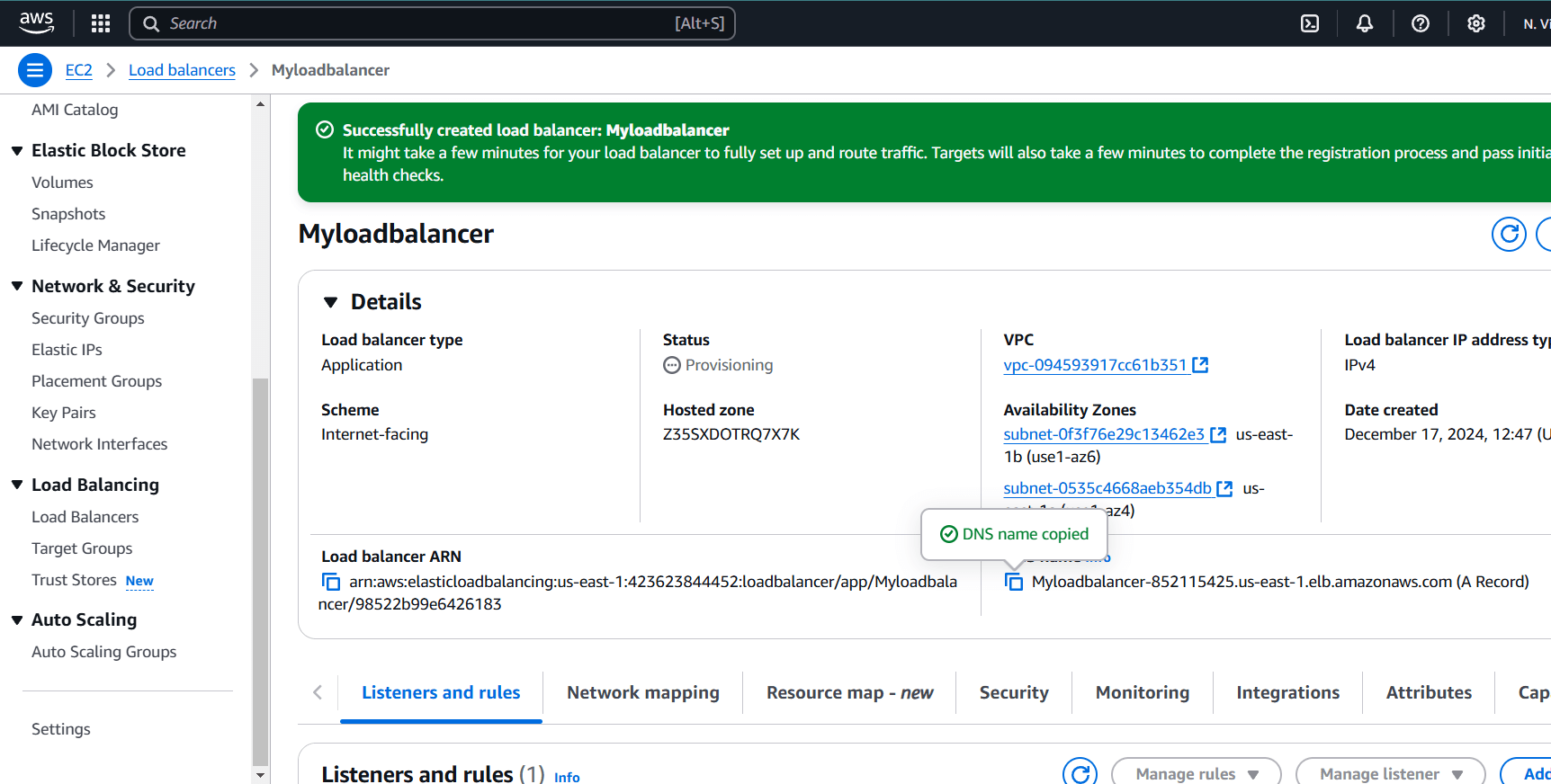Open subnet-0535c4668aeb354db link
This screenshot has width=1551, height=784.
pyautogui.click(x=1107, y=488)
